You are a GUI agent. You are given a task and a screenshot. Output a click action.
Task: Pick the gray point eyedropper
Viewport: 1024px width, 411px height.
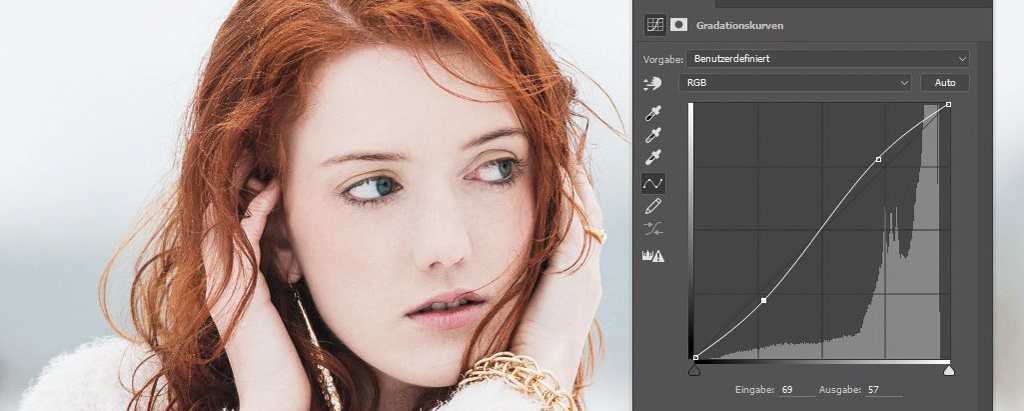653,136
